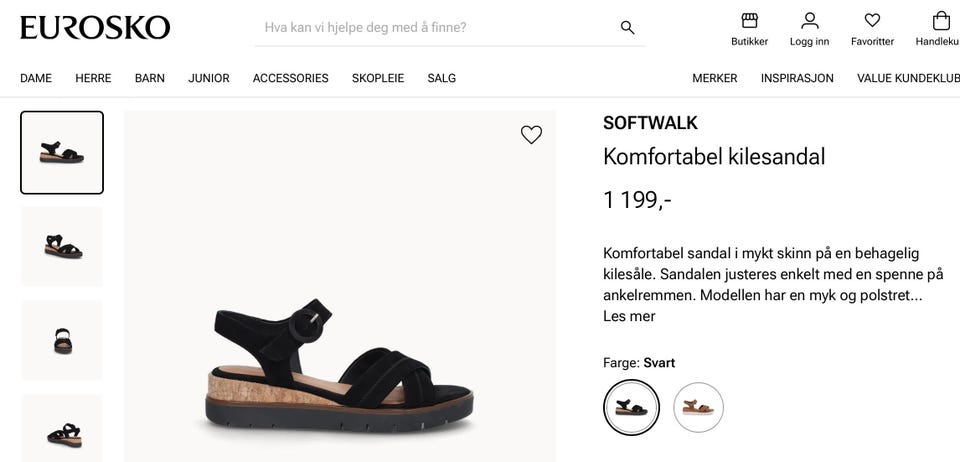960x462 pixels.
Task: Select the third sandal thumbnail image
Action: (62, 340)
